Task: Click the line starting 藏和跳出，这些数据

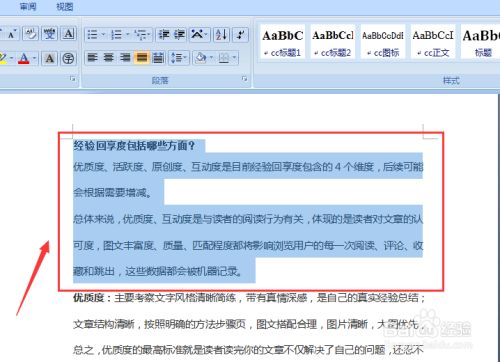Action: [x=158, y=271]
